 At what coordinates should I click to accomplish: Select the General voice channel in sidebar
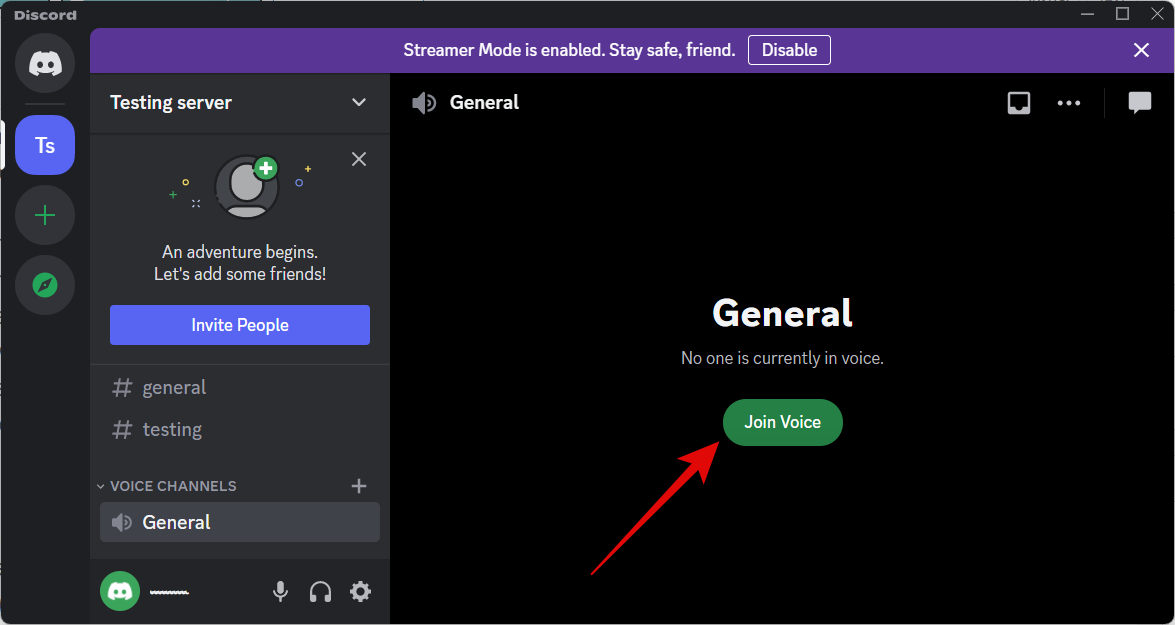pos(240,522)
